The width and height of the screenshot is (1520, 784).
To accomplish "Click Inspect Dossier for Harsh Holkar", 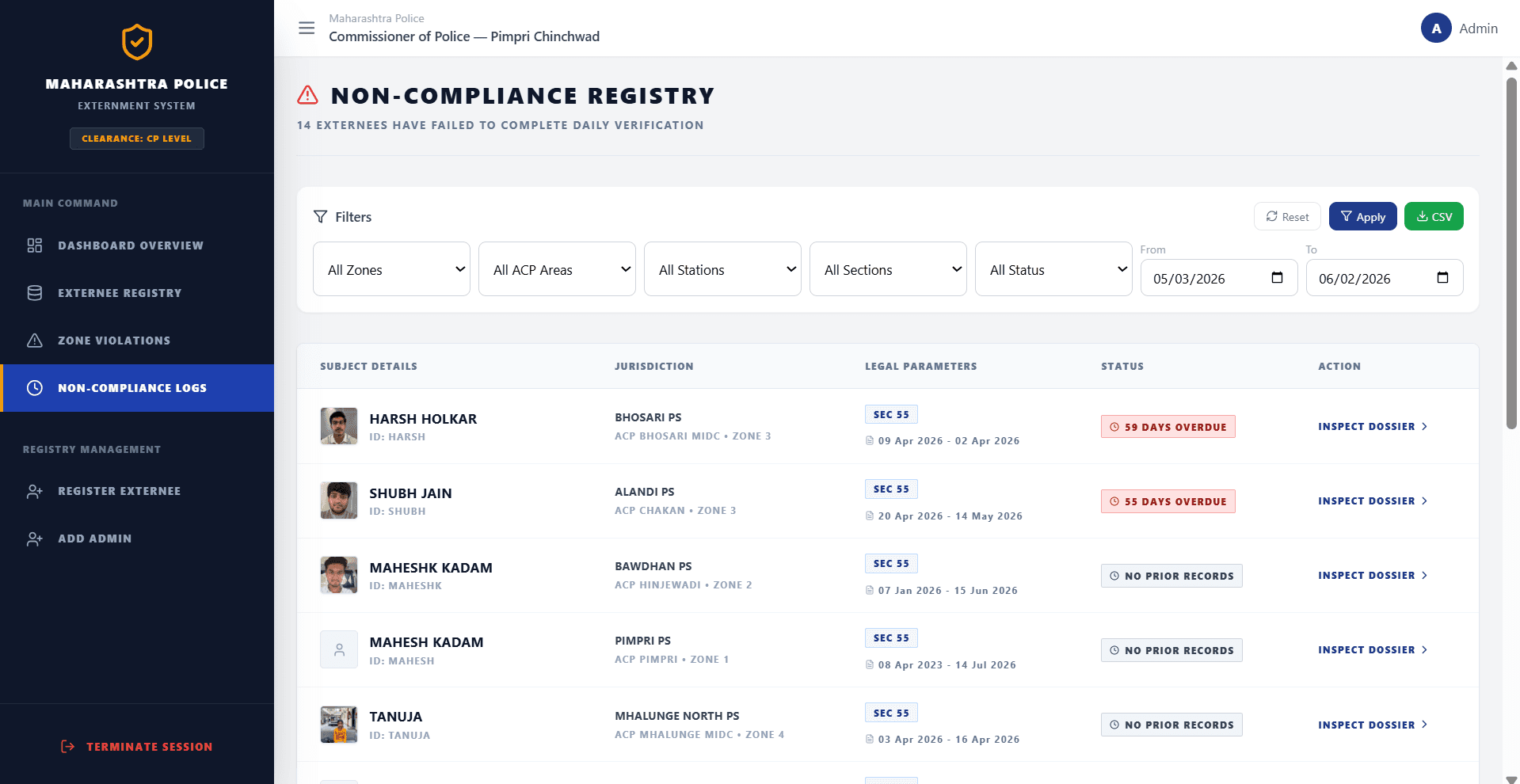I will (1373, 426).
